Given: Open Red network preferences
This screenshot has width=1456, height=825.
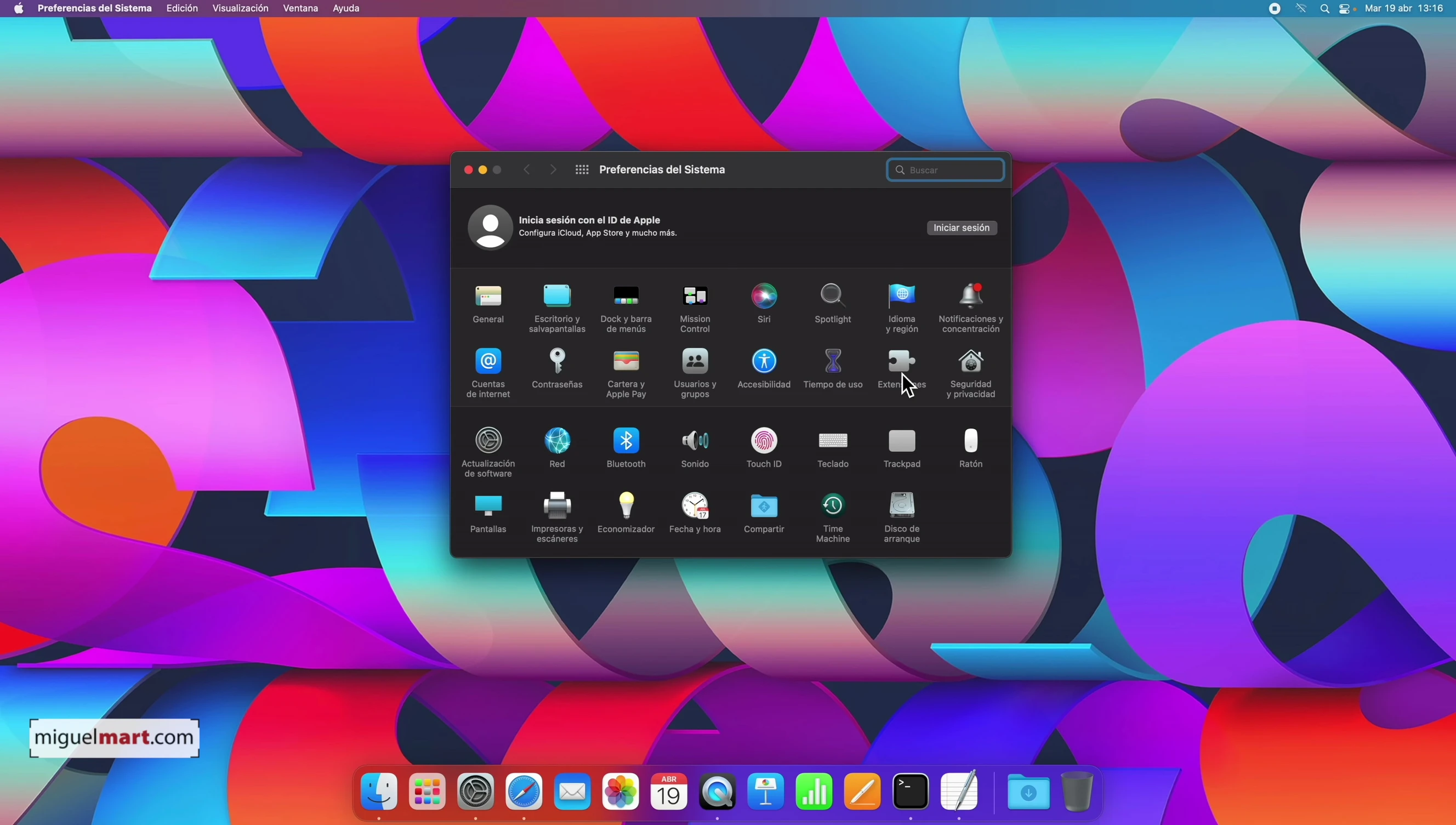Looking at the screenshot, I should click(x=557, y=448).
